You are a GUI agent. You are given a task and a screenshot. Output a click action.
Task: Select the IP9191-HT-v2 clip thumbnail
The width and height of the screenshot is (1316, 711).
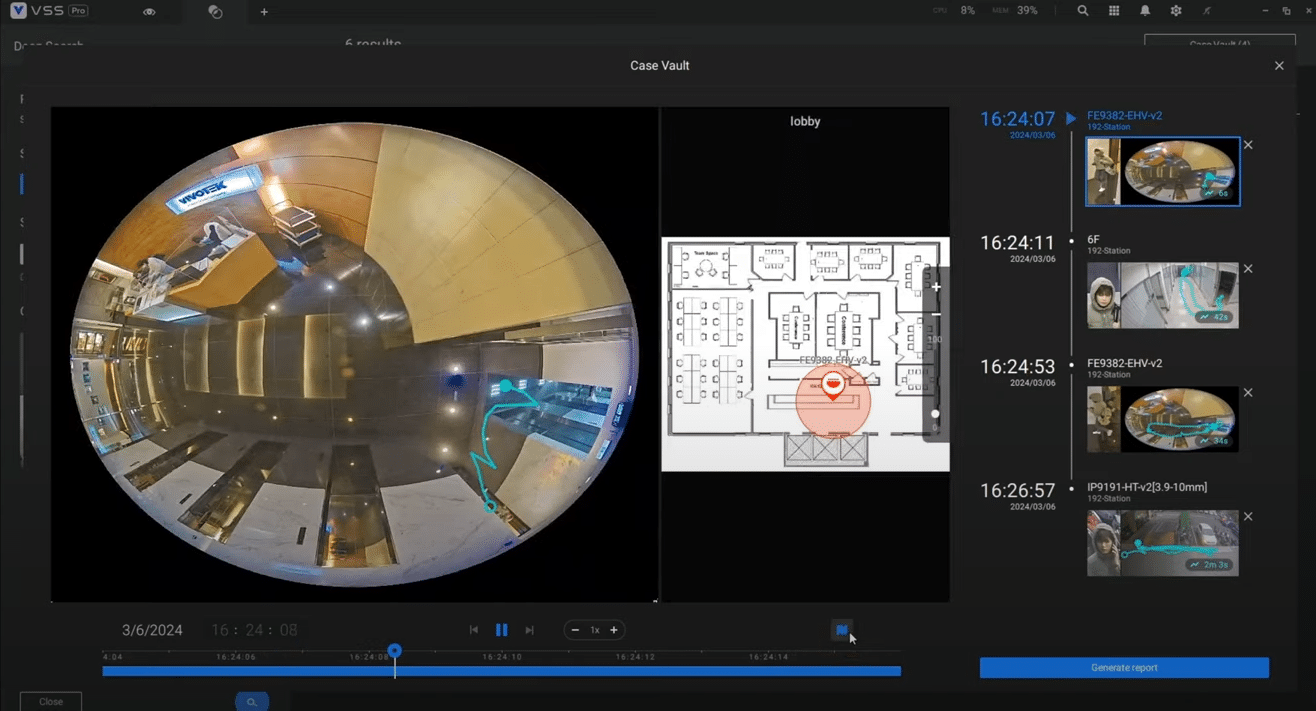(1162, 544)
